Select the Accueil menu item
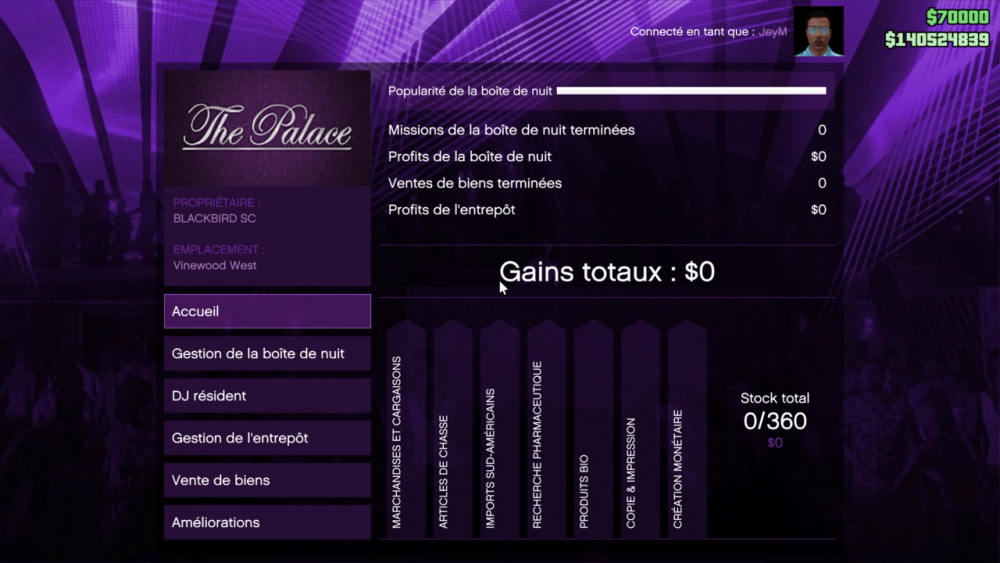The image size is (1000, 563). pos(267,311)
